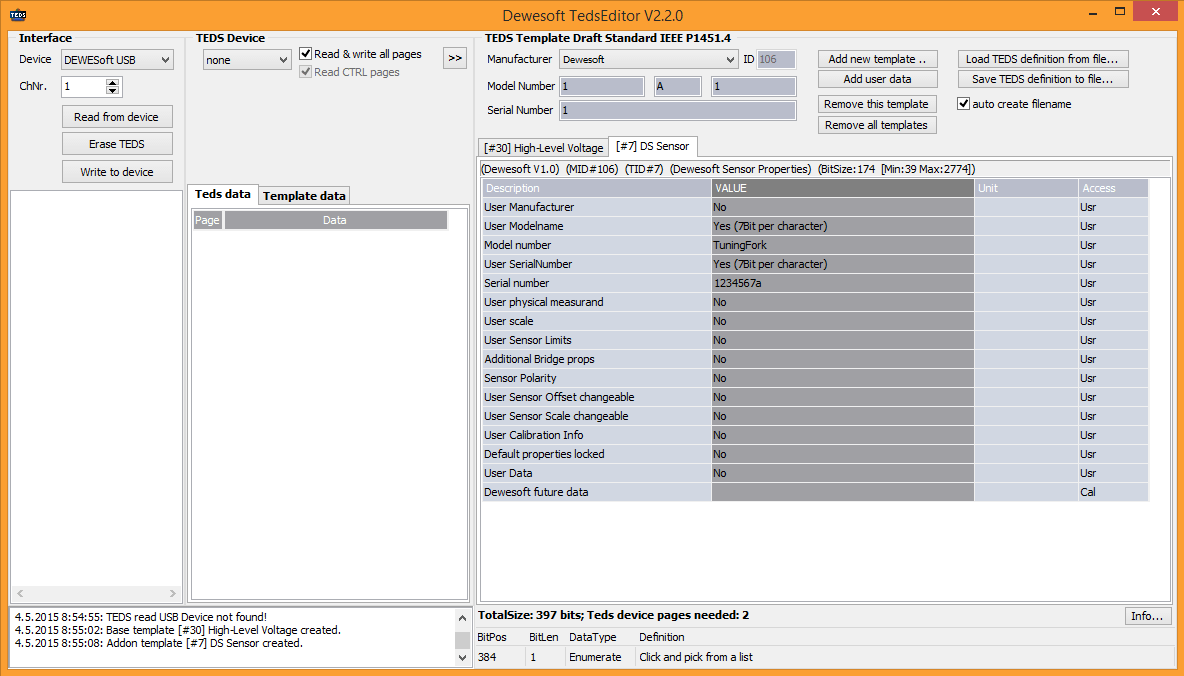The image size is (1184, 676).
Task: Click the Page column header
Action: click(x=208, y=220)
